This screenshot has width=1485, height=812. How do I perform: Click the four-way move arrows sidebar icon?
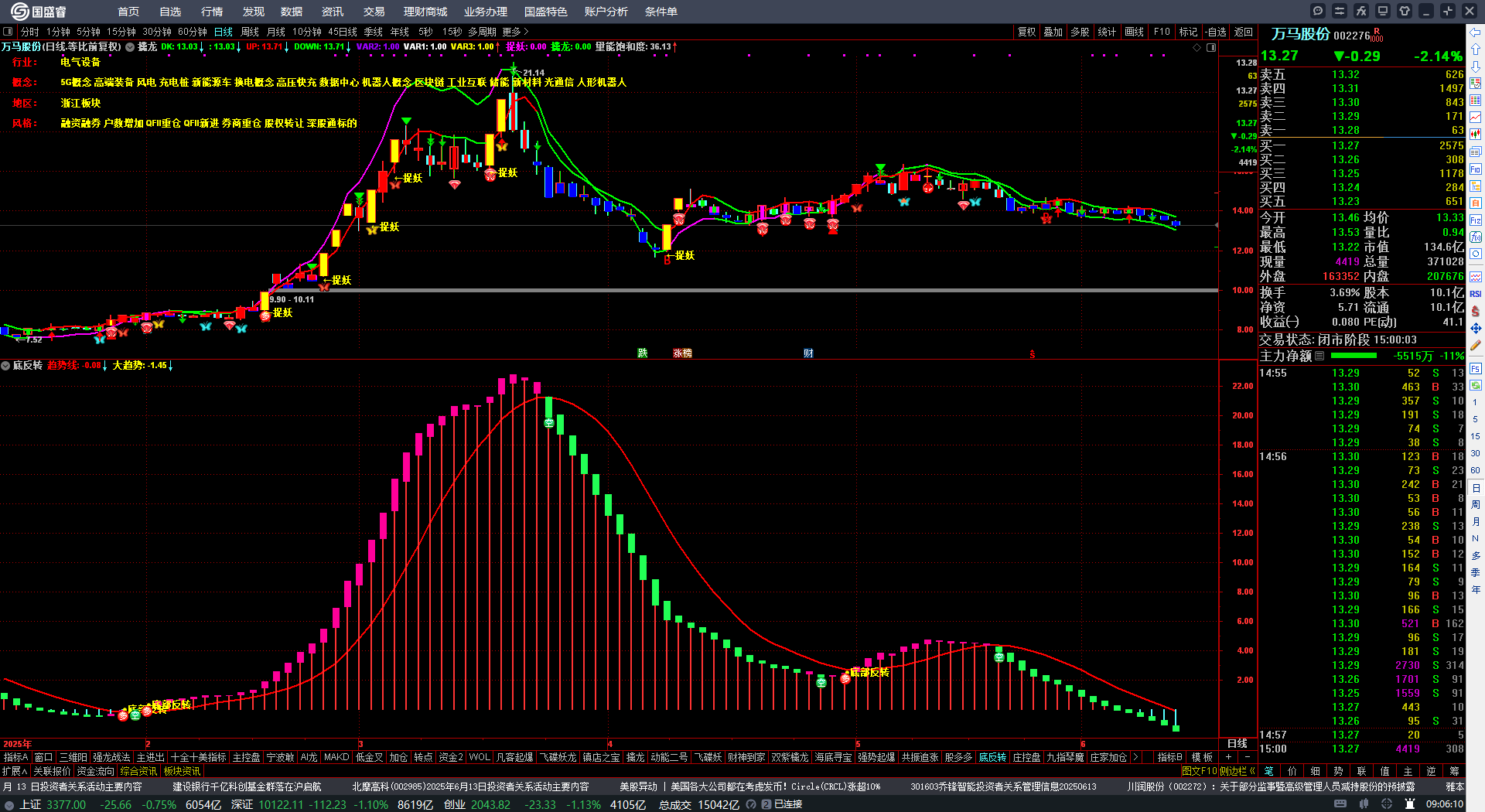click(1476, 328)
